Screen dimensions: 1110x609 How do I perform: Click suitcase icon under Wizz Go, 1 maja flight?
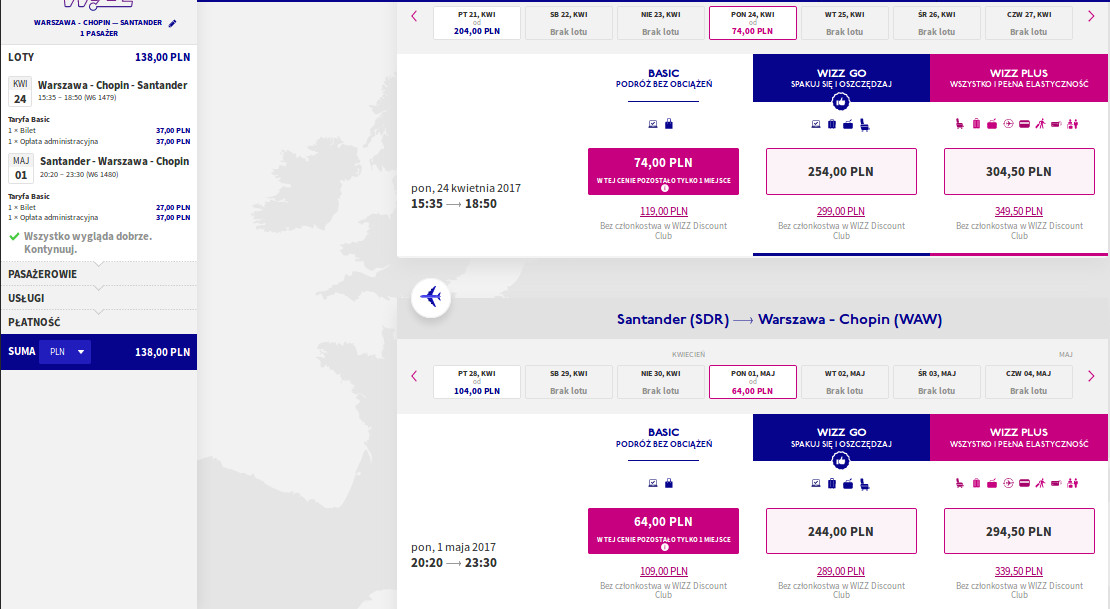(x=832, y=483)
